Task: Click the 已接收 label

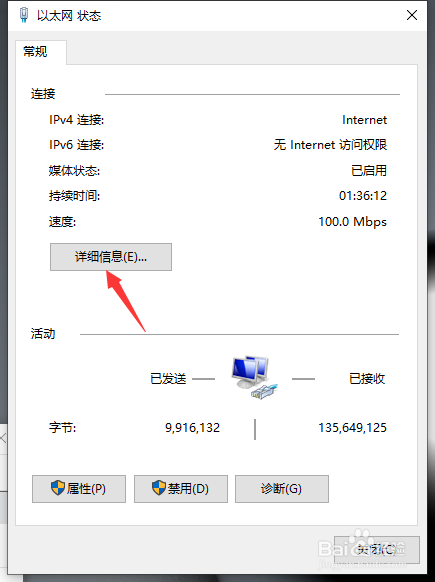Action: [367, 379]
